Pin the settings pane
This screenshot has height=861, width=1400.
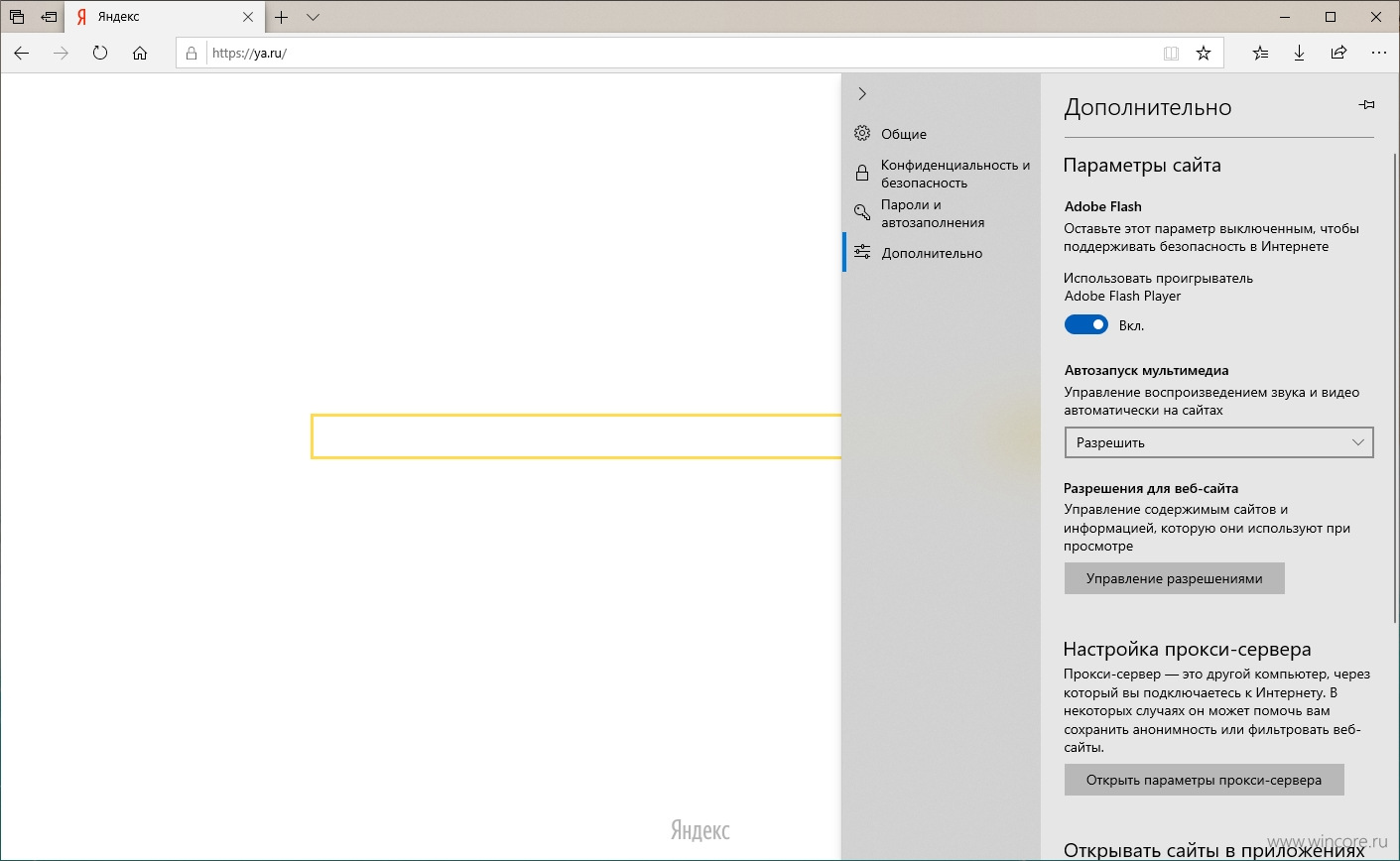[1366, 105]
